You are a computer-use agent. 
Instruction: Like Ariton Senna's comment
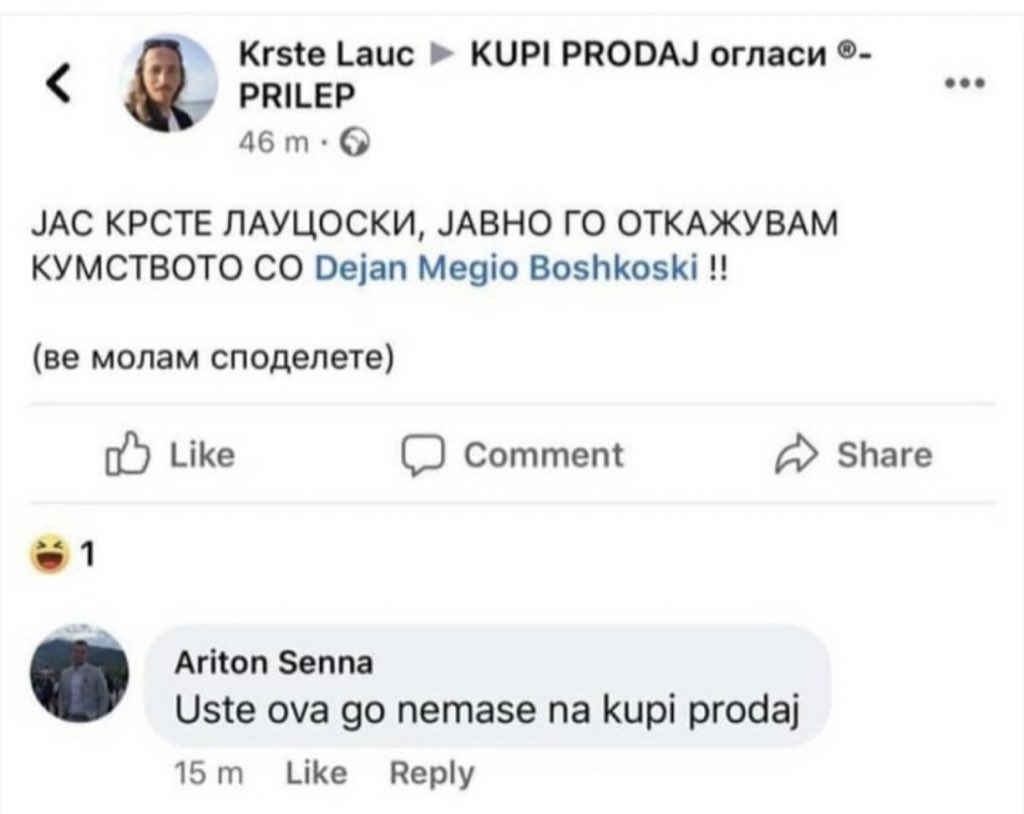316,773
